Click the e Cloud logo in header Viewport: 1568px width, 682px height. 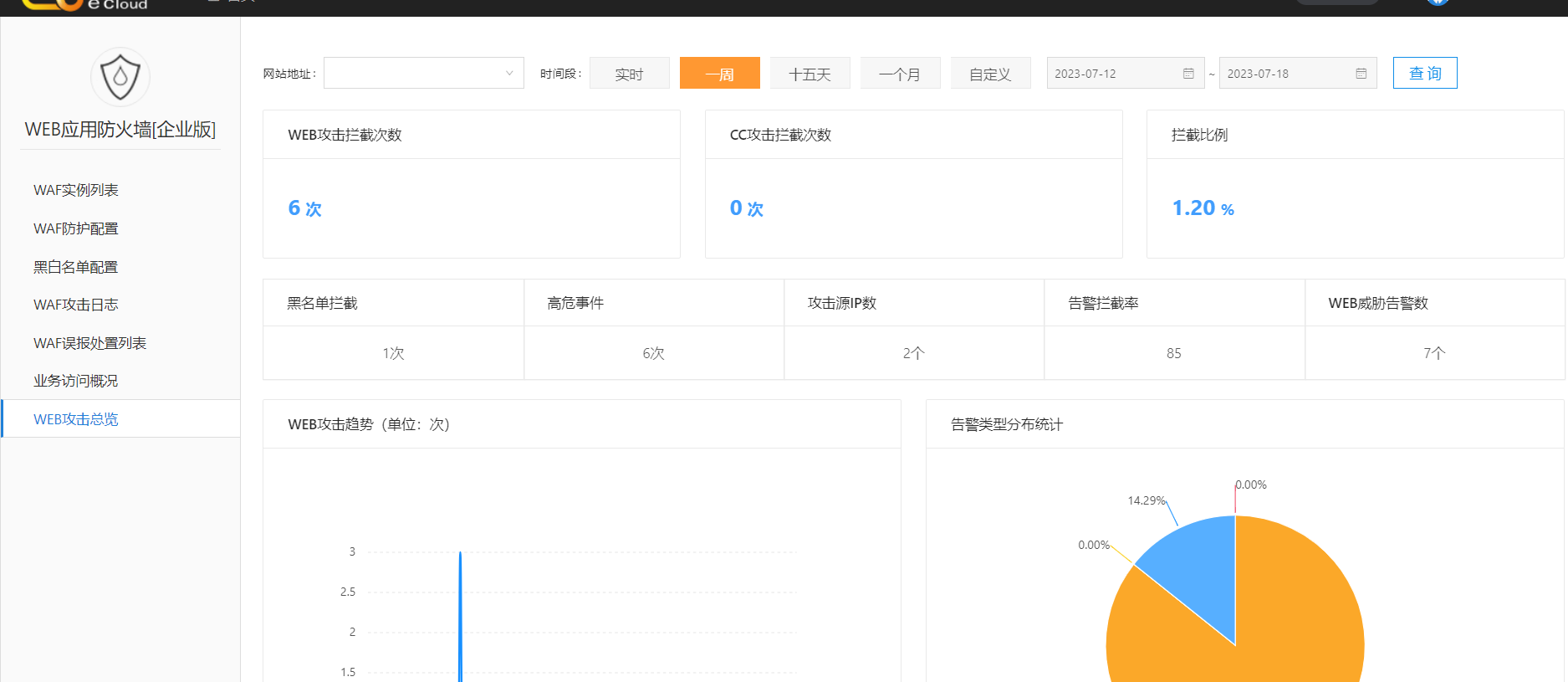84,4
